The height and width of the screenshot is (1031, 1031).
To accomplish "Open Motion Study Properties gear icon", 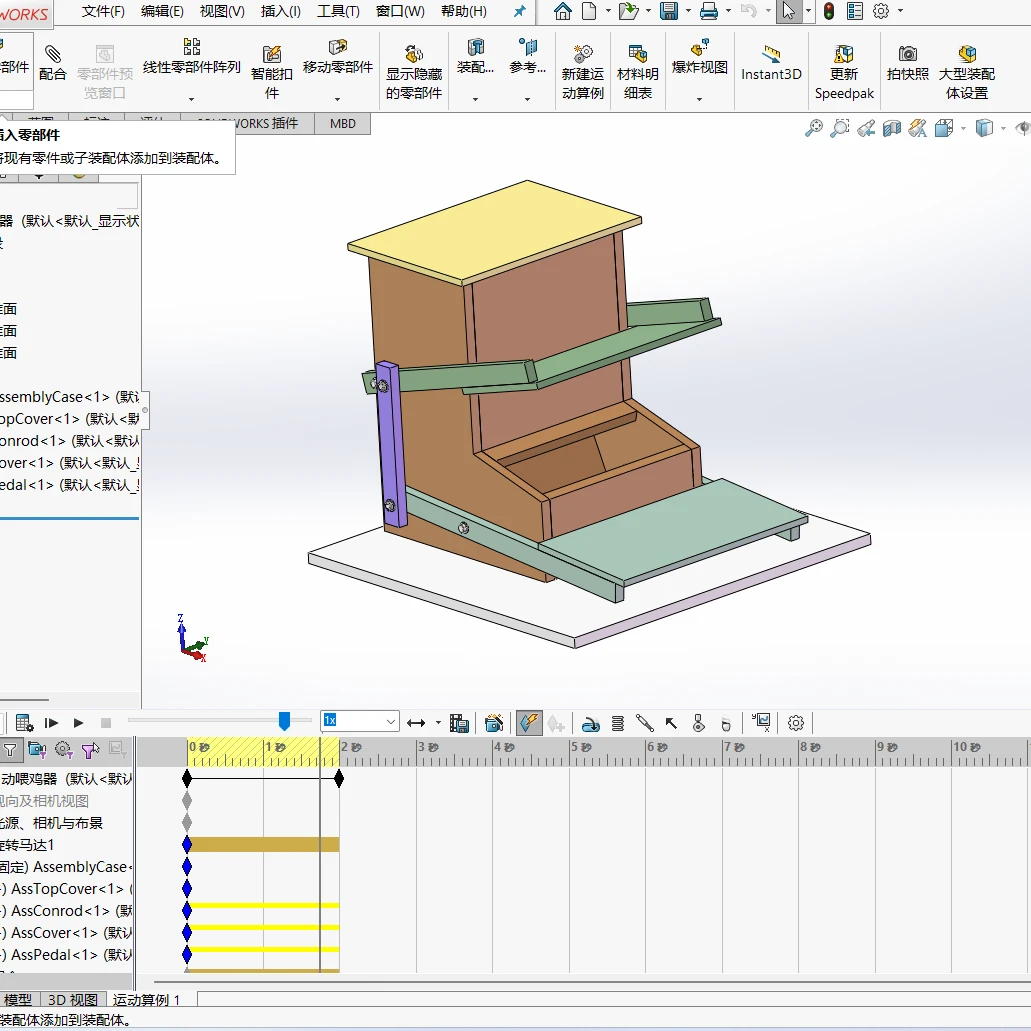I will pos(796,723).
